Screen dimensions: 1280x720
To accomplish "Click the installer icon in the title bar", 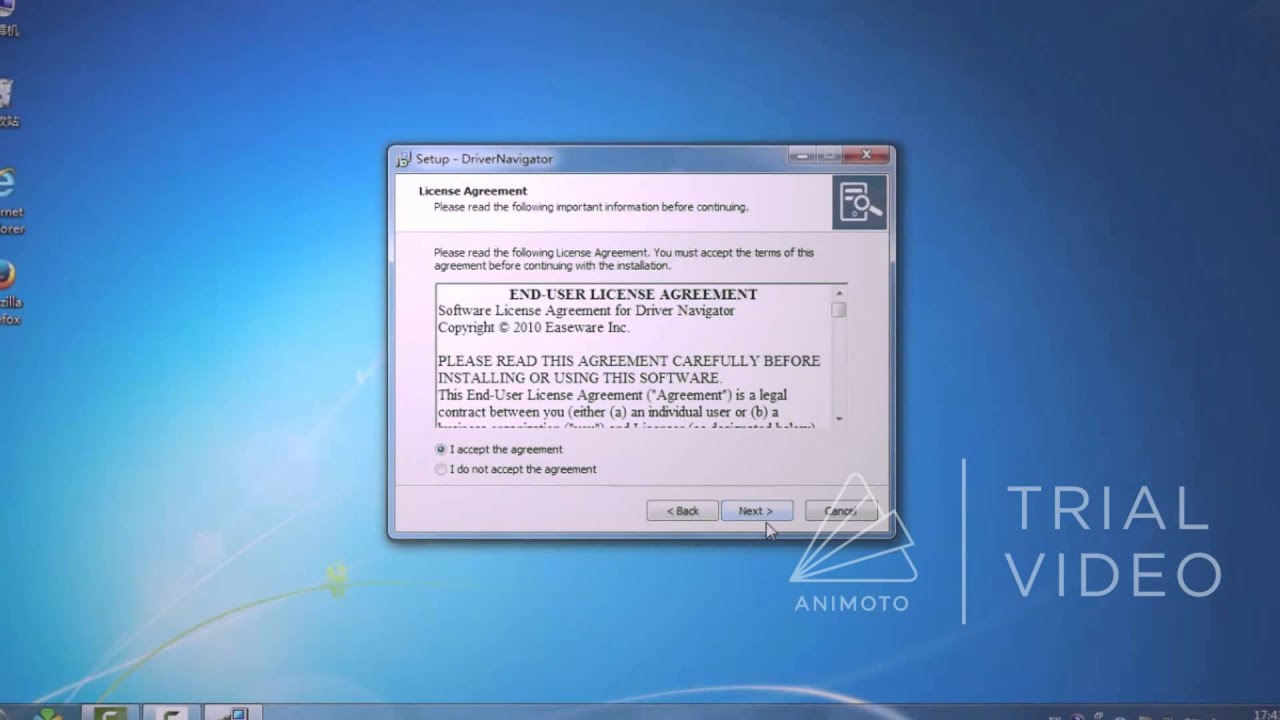I will (404, 159).
